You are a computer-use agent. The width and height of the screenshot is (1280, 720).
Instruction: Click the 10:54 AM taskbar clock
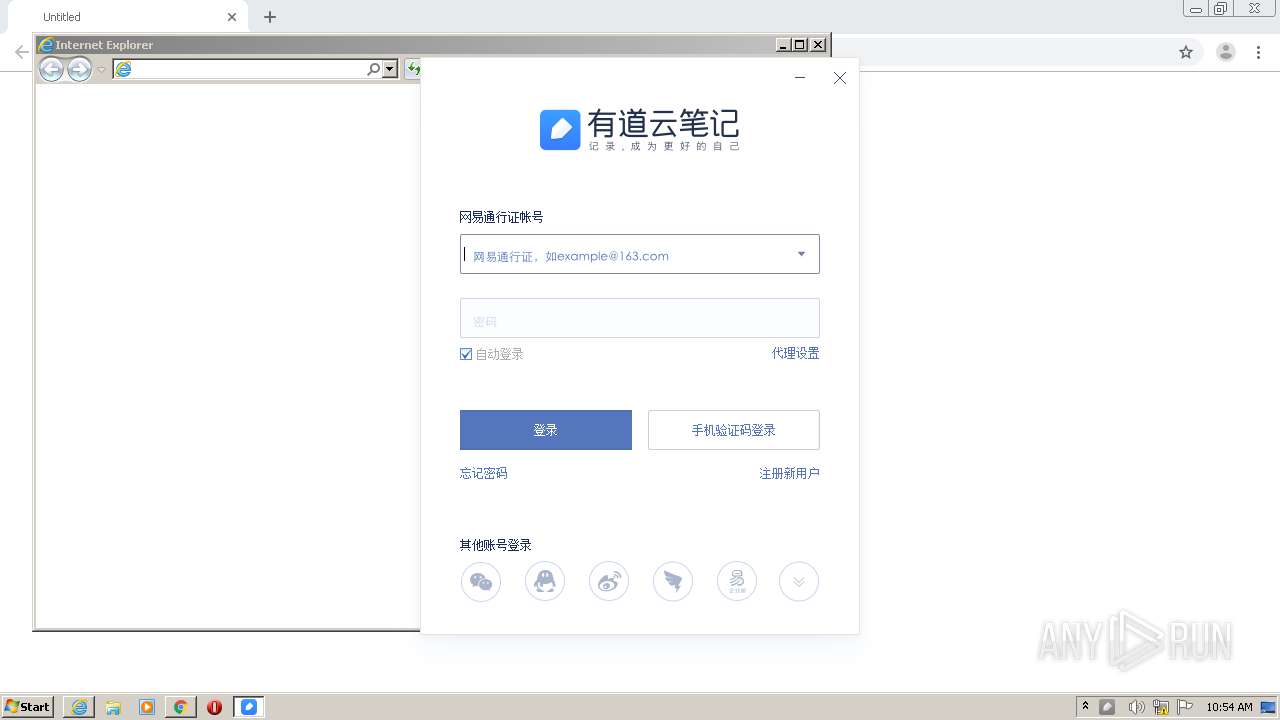(1229, 707)
